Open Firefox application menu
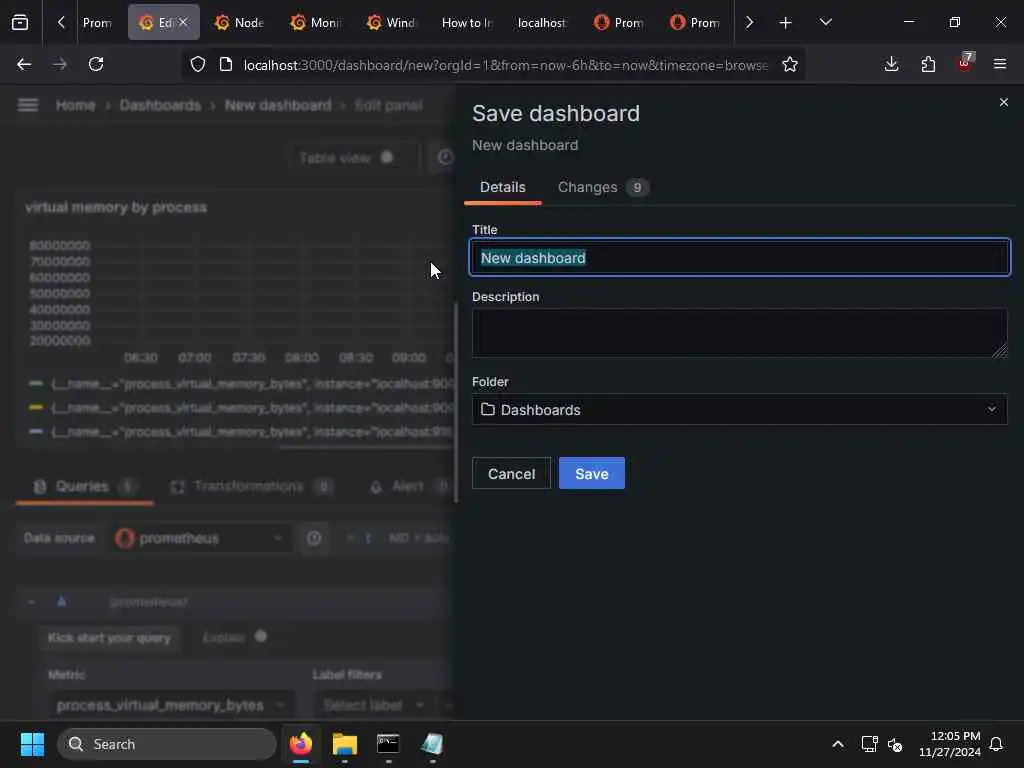This screenshot has width=1024, height=768. 1000,64
